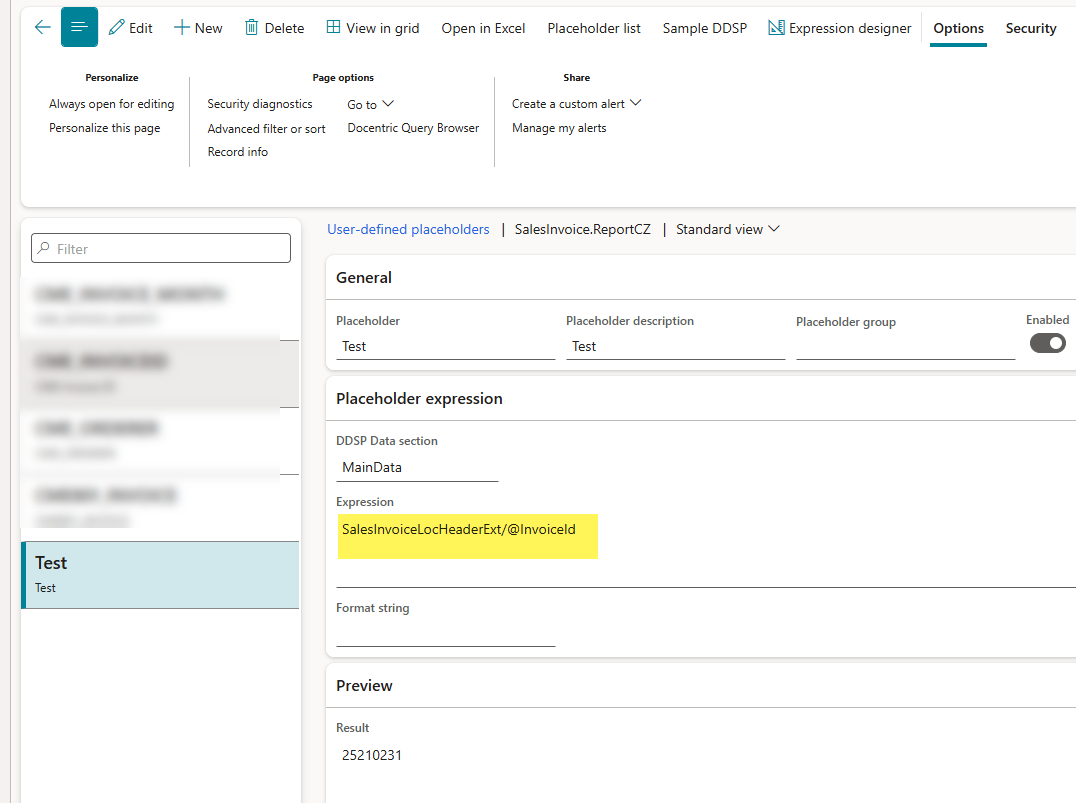Click the search icon in Filter box
This screenshot has width=1076, height=803.
click(42, 248)
